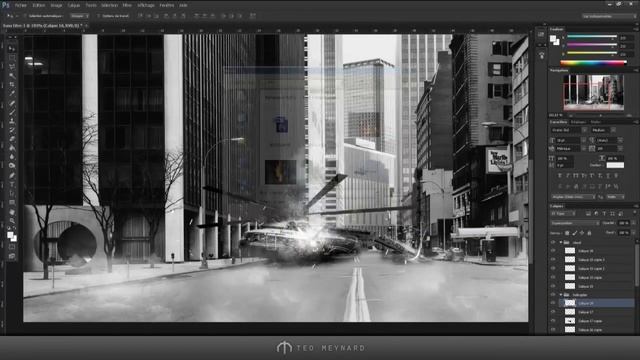640x360 pixels.
Task: Switch to the Paragraphe tab
Action: 578,122
